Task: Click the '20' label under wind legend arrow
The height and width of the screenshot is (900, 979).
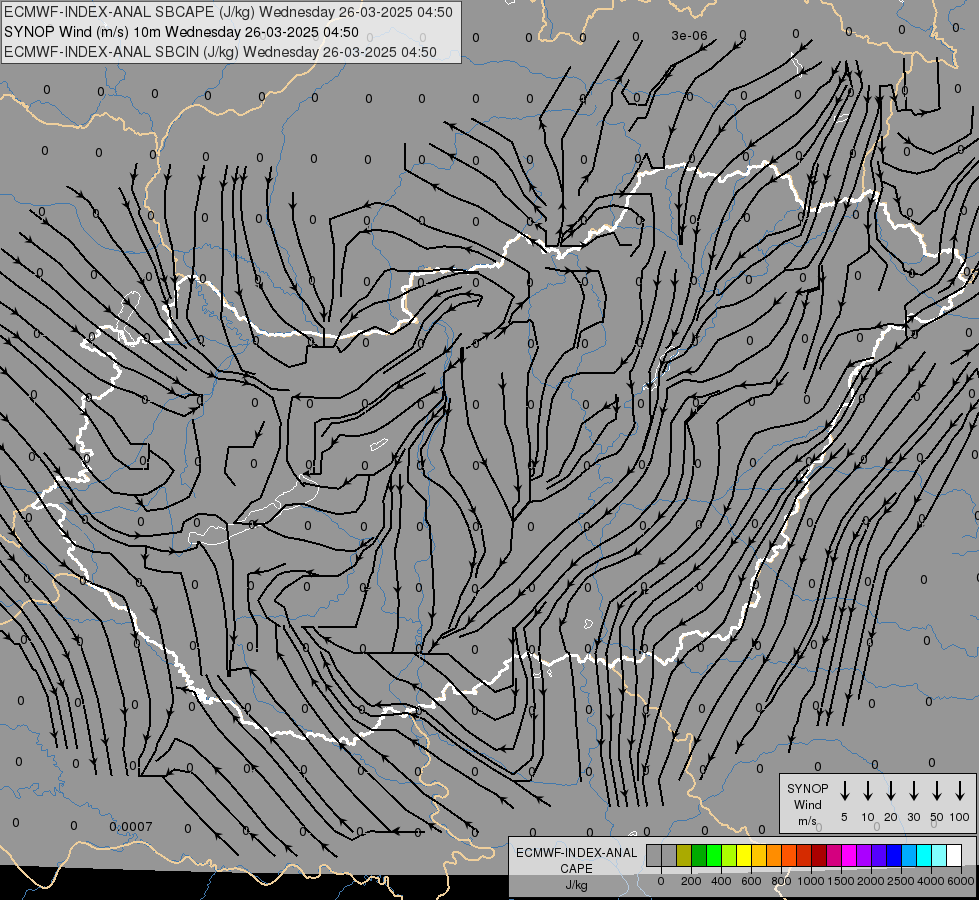Action: coord(890,817)
